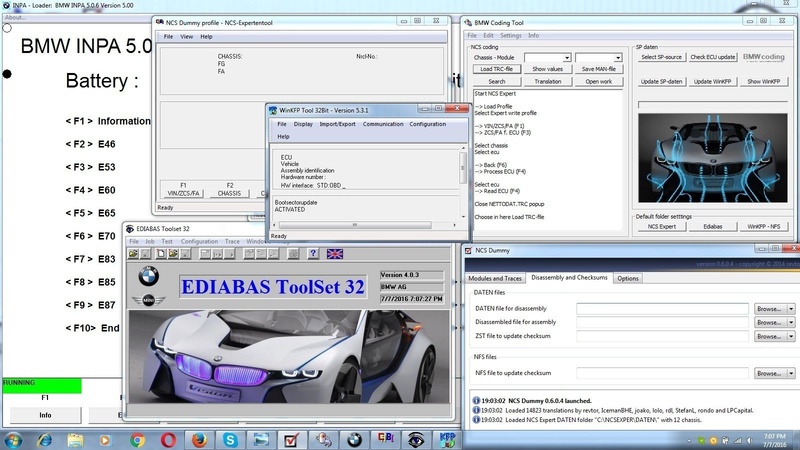Select '<F2> E46' entry in INPA

(90, 144)
